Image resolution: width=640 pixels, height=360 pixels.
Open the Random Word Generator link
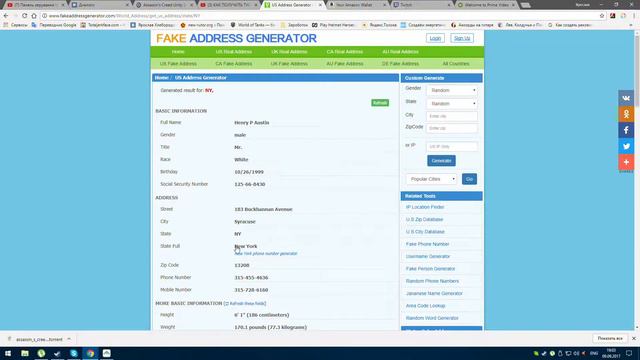pos(432,318)
